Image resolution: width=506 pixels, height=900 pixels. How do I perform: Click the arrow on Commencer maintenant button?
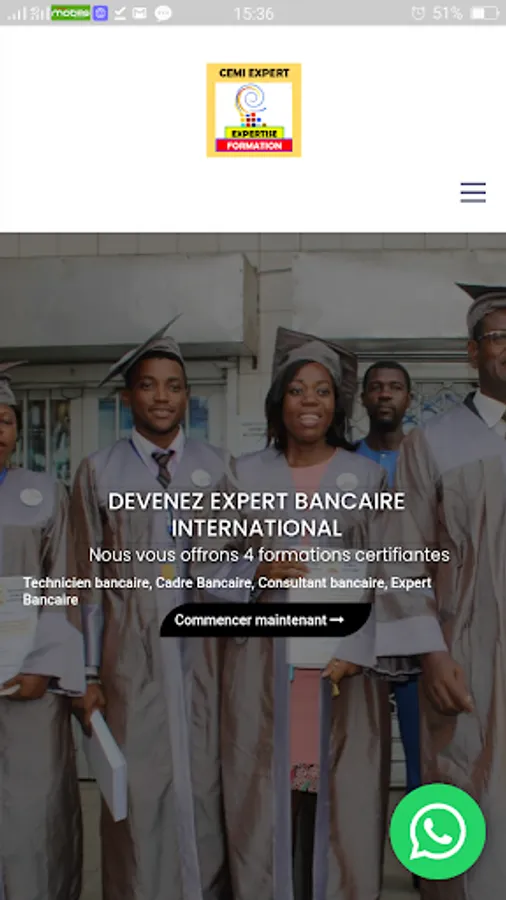click(x=337, y=620)
